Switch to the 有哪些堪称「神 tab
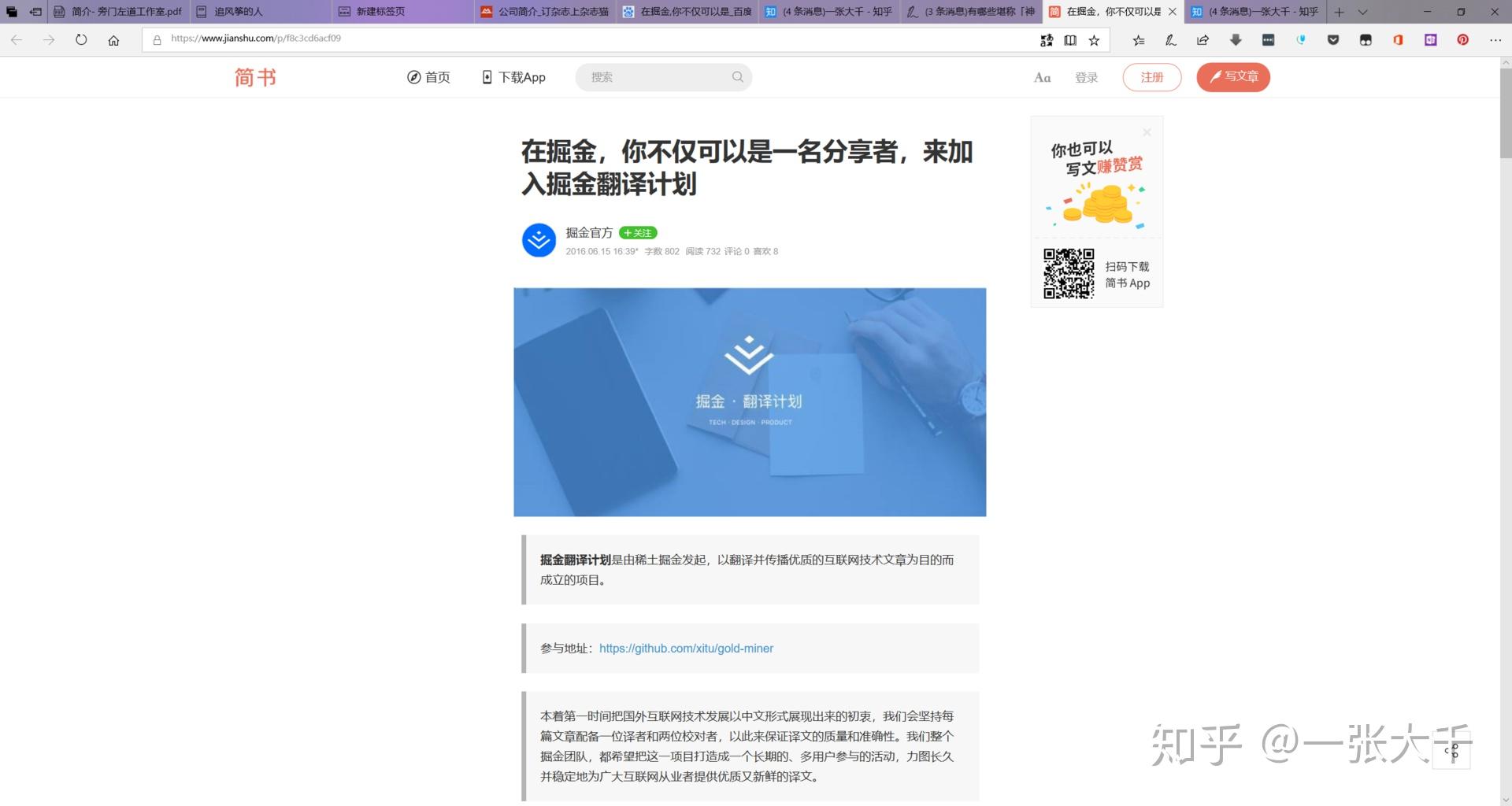 click(x=971, y=12)
